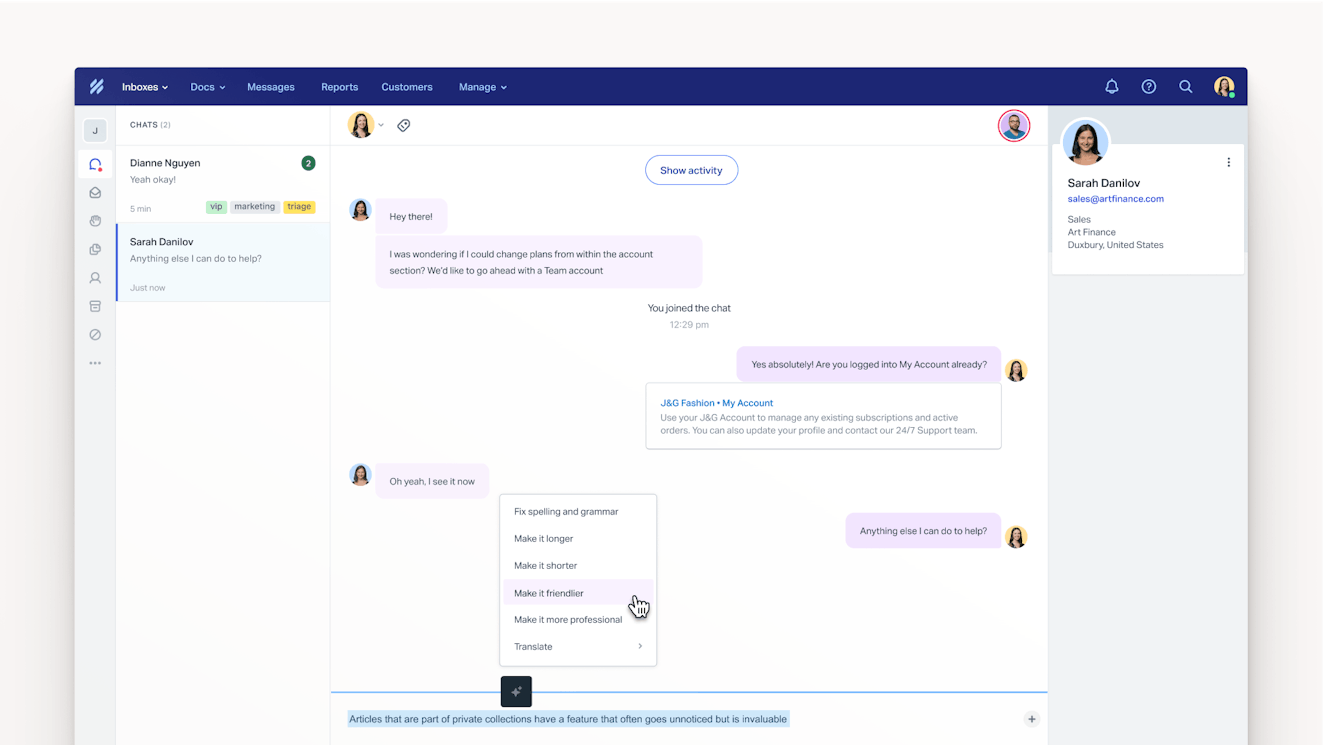This screenshot has height=745, width=1323.
Task: Open the three-dot menu in customer profile
Action: pos(1228,163)
